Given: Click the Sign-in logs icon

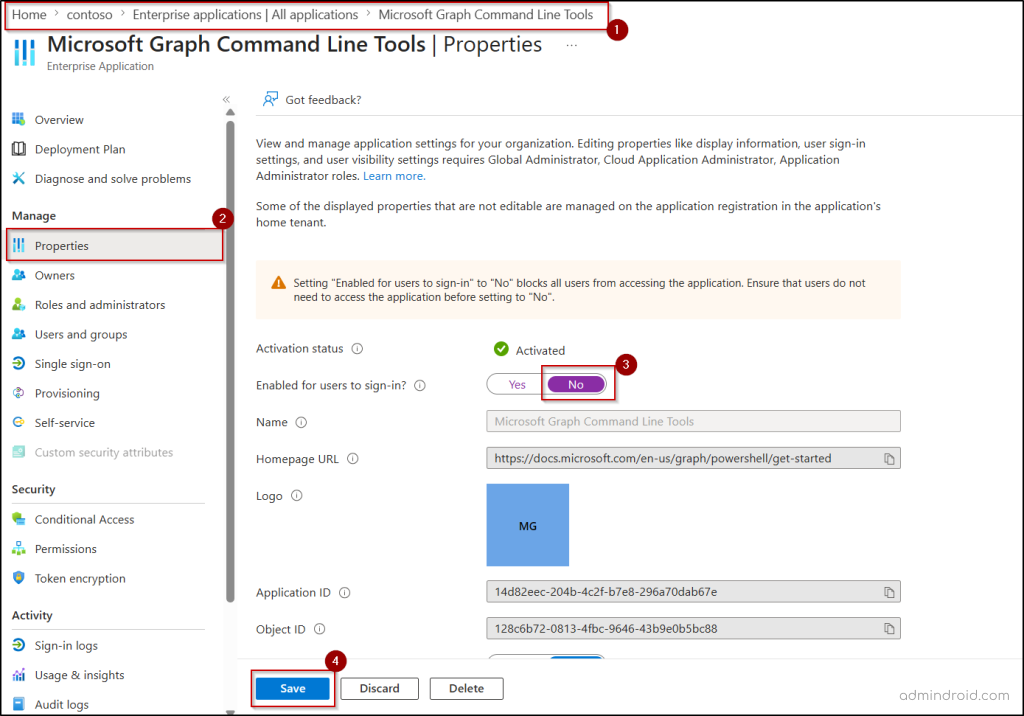Looking at the screenshot, I should (x=18, y=645).
